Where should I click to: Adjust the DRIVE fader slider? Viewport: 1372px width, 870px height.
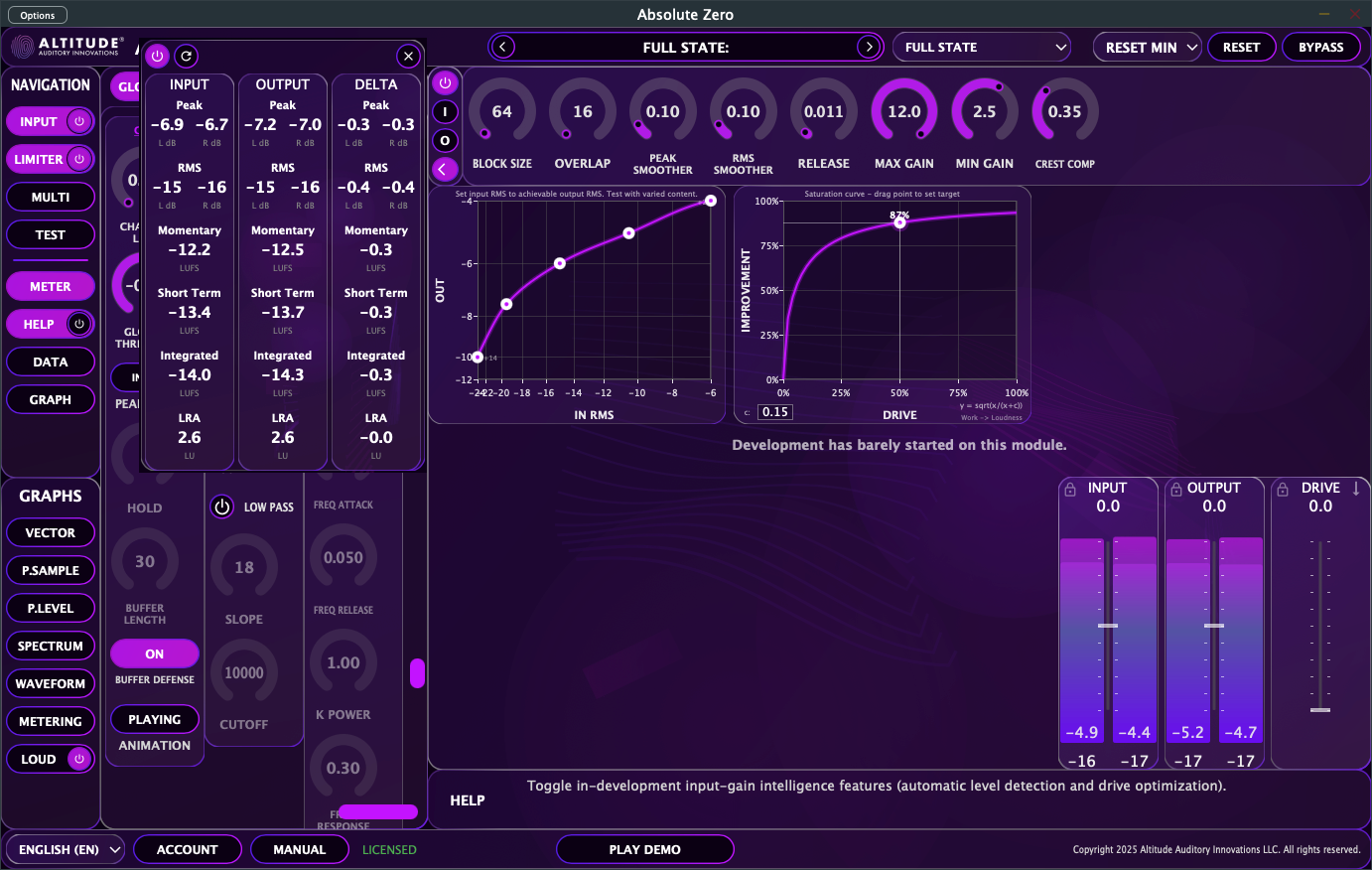pos(1320,710)
